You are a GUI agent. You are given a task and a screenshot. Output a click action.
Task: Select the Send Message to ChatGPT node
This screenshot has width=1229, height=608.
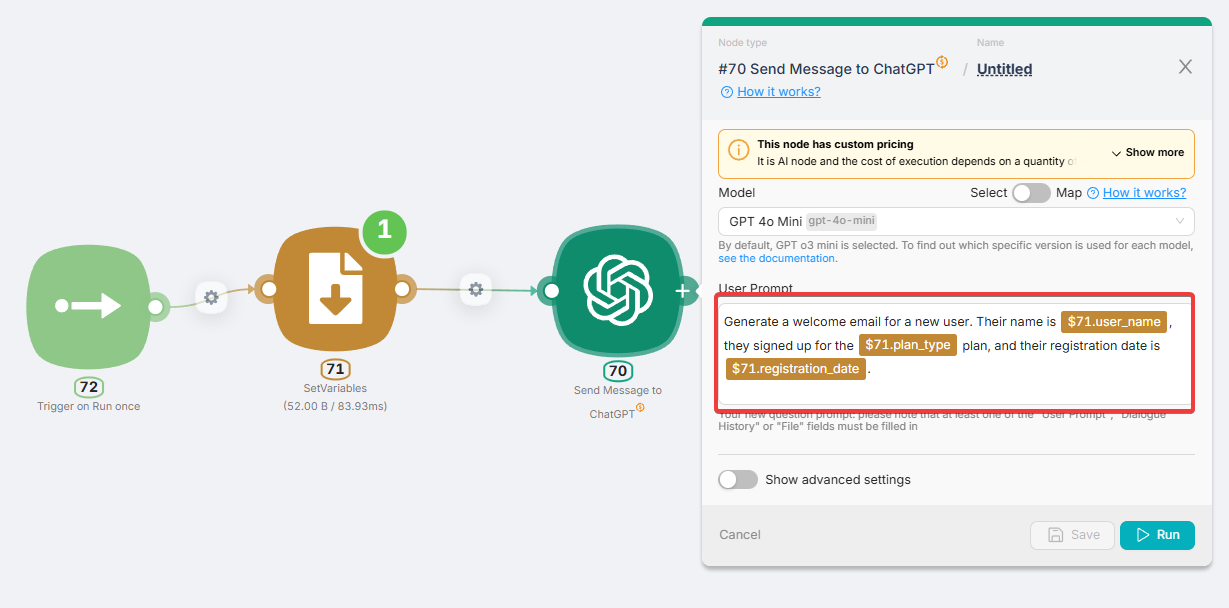618,290
